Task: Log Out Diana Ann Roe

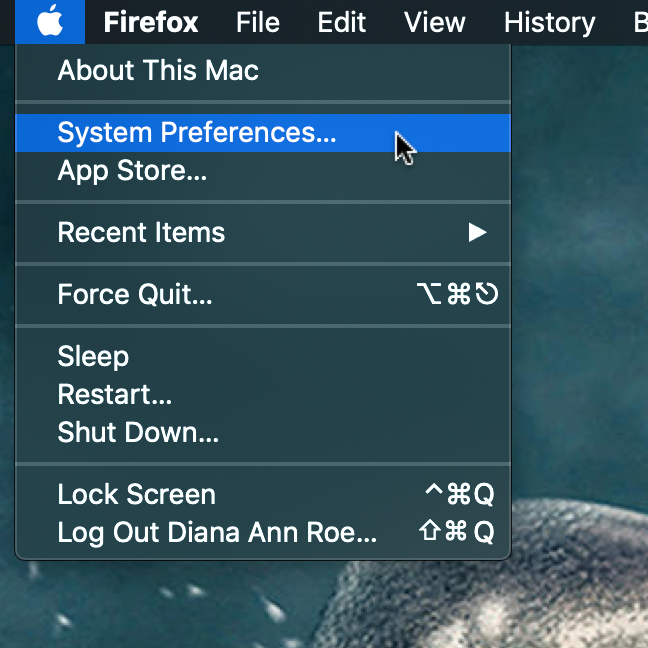Action: [x=217, y=533]
